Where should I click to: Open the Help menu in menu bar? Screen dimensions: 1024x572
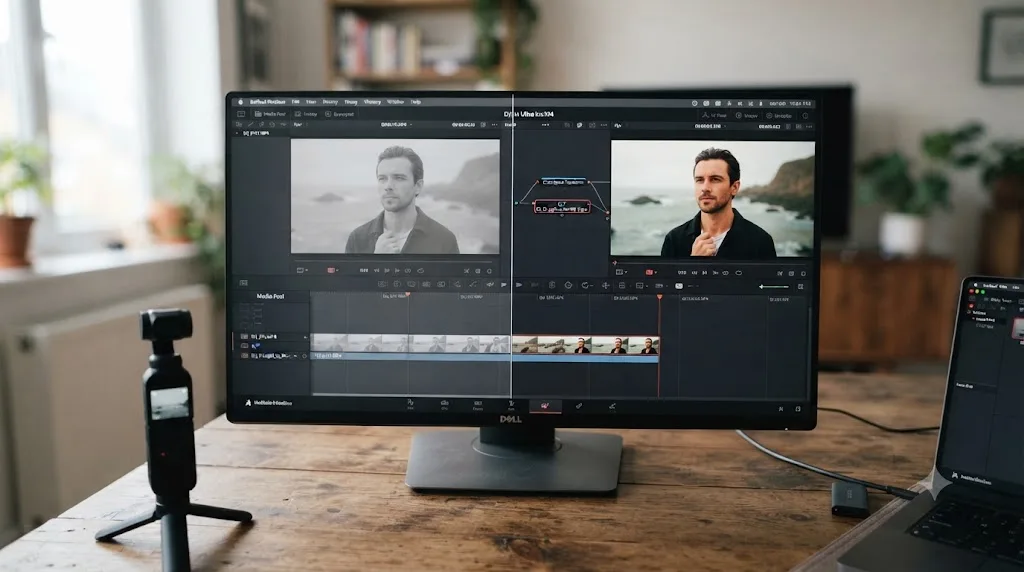tap(416, 102)
